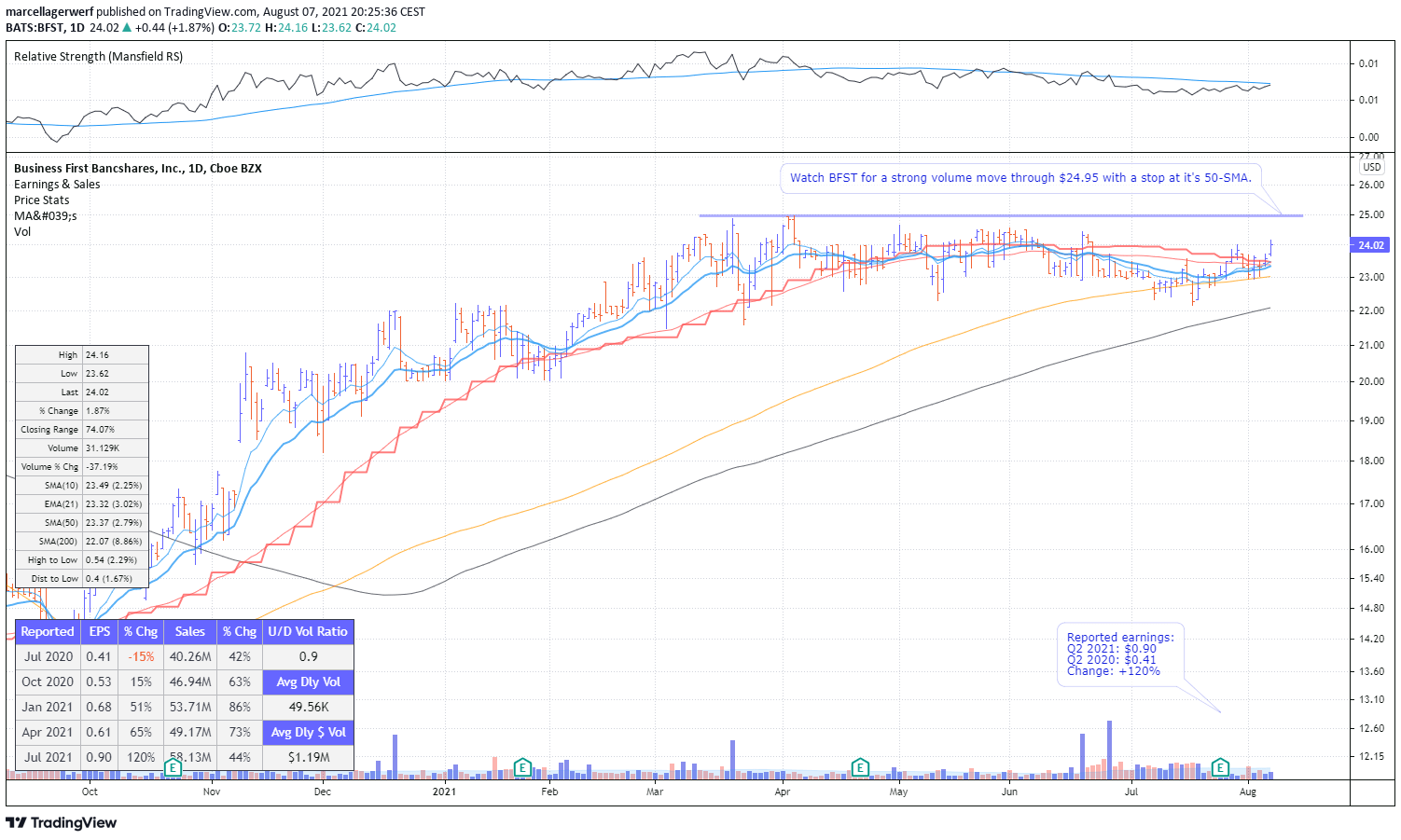
Task: Click the 'Jun' label on time axis
Action: [1009, 792]
